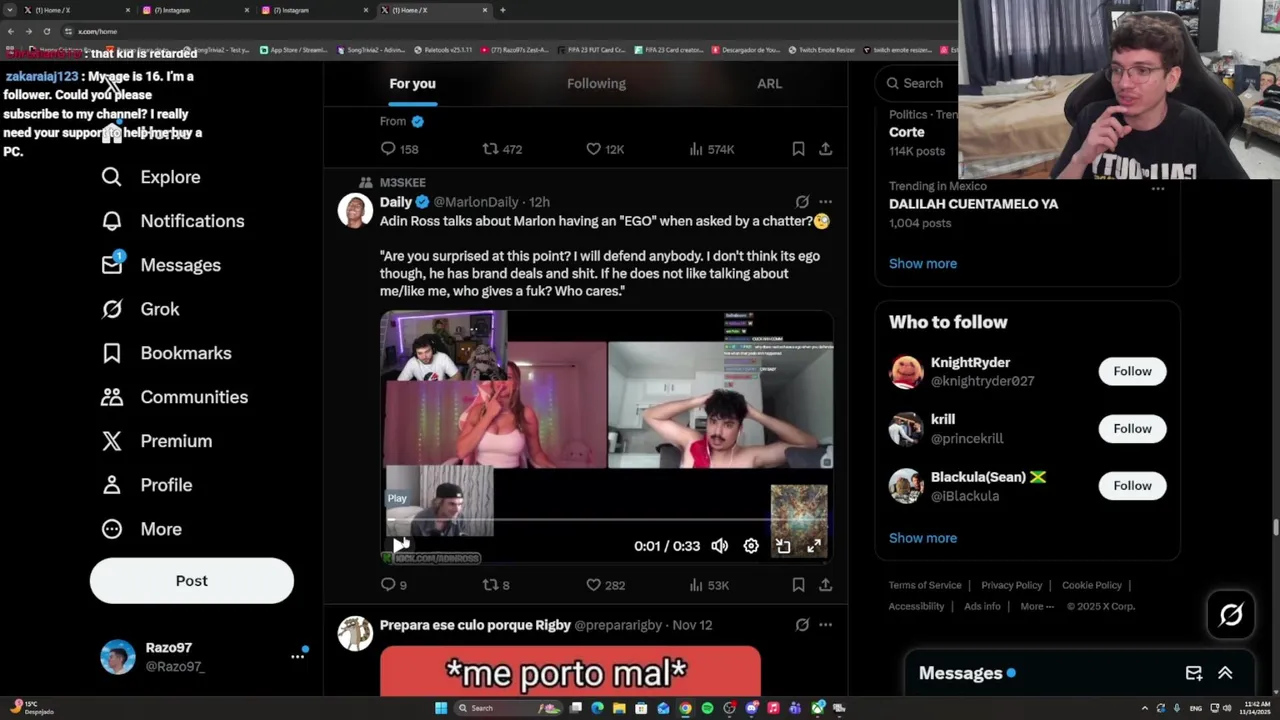This screenshot has width=1280, height=720.
Task: Expand footer More links
Action: pyautogui.click(x=1036, y=606)
